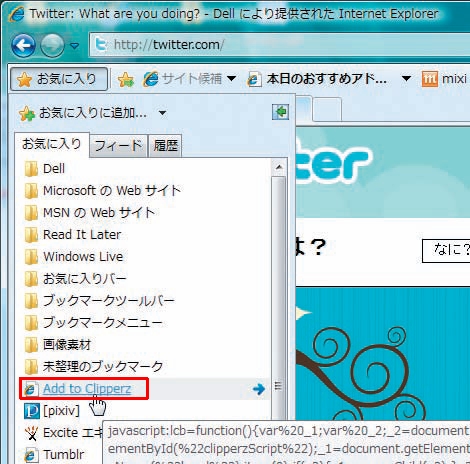Image resolution: width=470 pixels, height=464 pixels.
Task: Click the Dell folder icon
Action: (31, 169)
